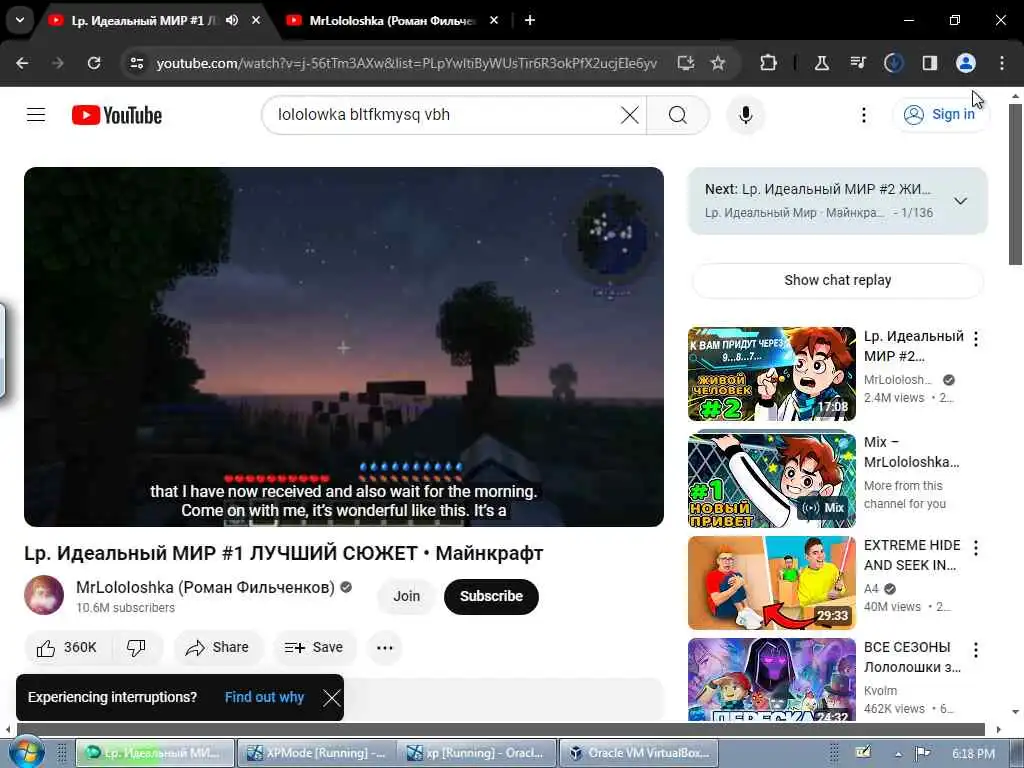
Task: Bookmark this page with star
Action: click(718, 63)
